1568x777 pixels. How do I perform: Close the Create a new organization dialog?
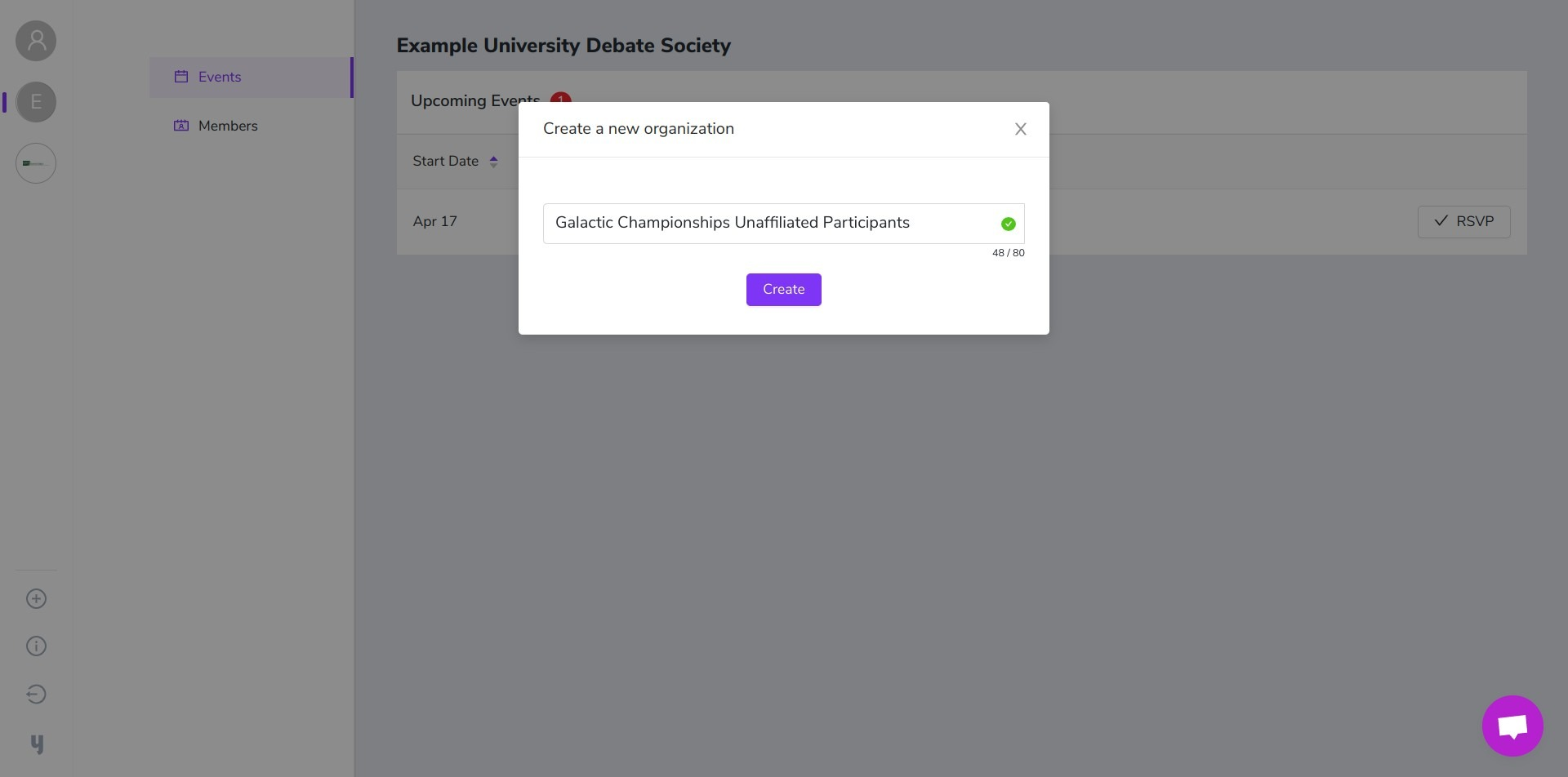(x=1020, y=129)
